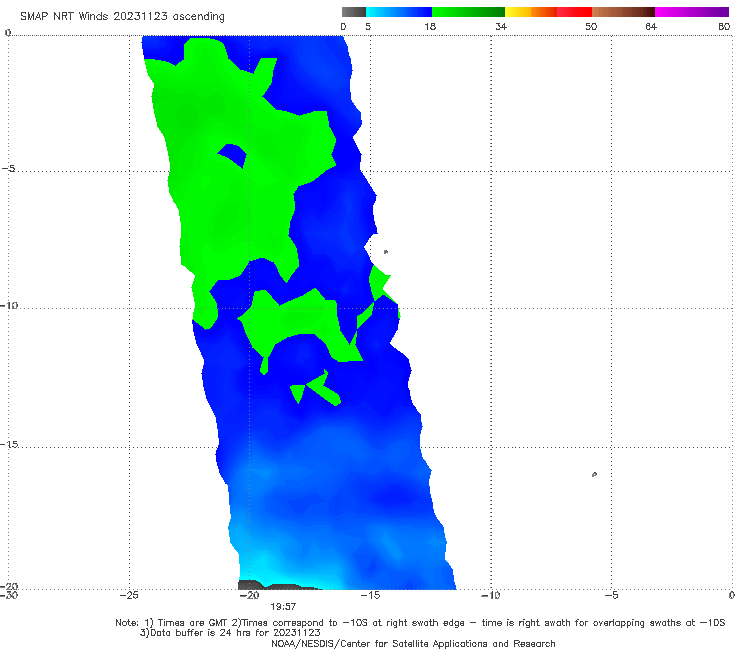Viewport: 740px width, 650px height.
Task: Click the note line starting 'Note: 1) Times are GMT'
Action: coord(420,623)
